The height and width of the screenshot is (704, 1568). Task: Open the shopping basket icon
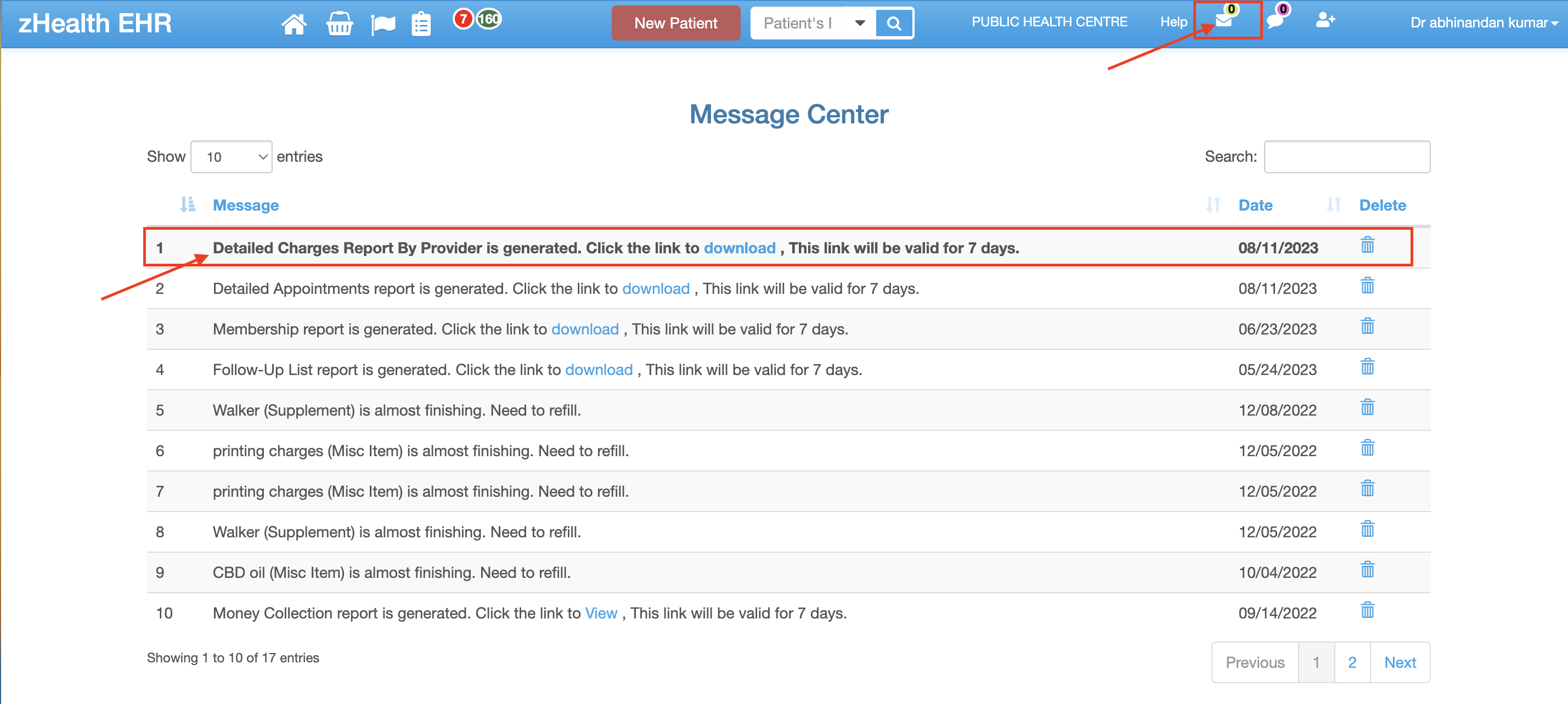[x=339, y=24]
